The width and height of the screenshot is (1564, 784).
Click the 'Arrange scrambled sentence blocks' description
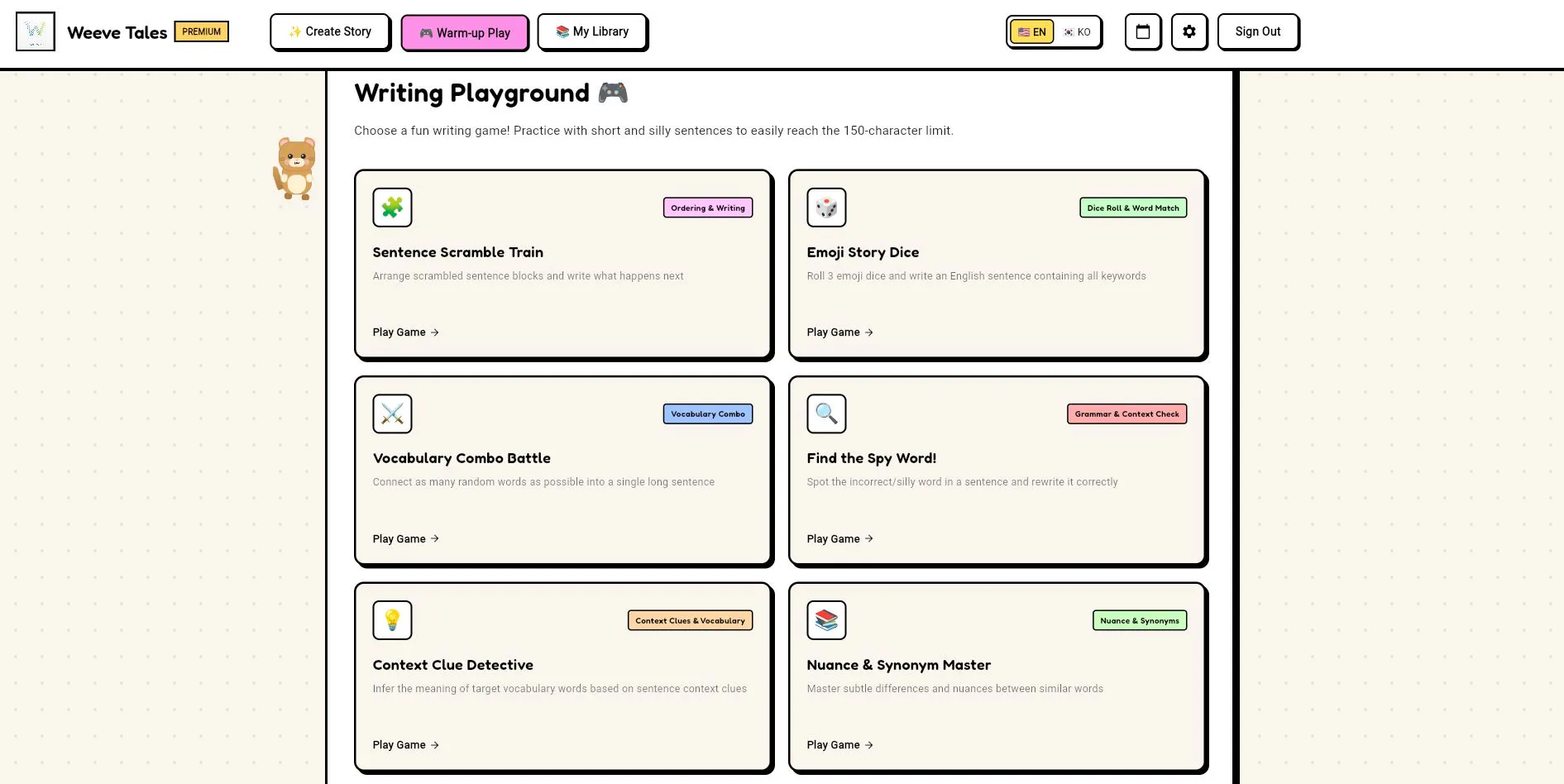[528, 276]
